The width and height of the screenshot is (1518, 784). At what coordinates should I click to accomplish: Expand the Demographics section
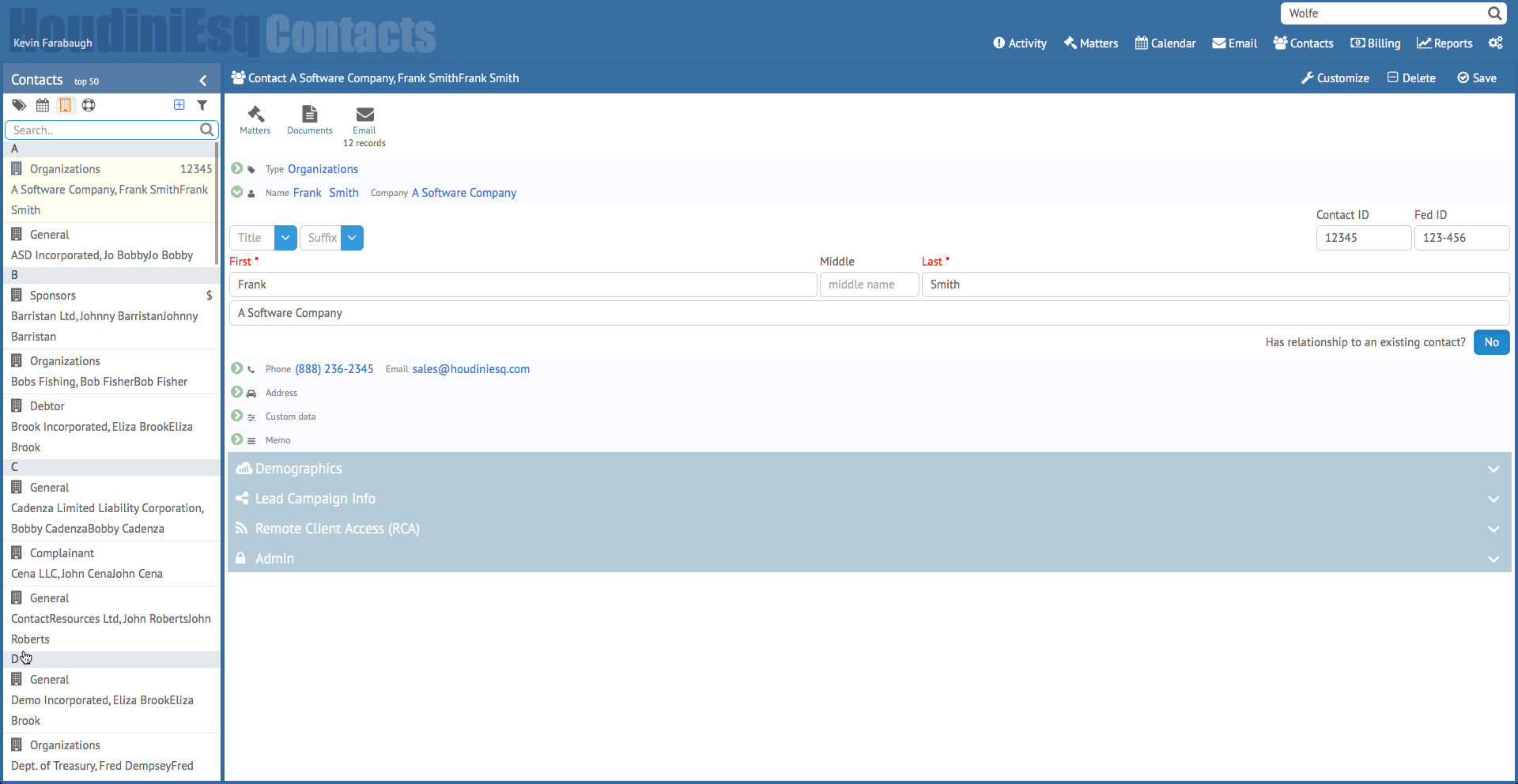point(869,469)
